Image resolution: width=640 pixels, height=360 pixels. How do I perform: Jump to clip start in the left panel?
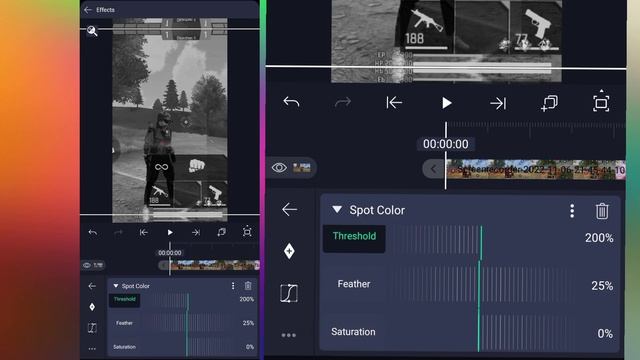pyautogui.click(x=144, y=232)
